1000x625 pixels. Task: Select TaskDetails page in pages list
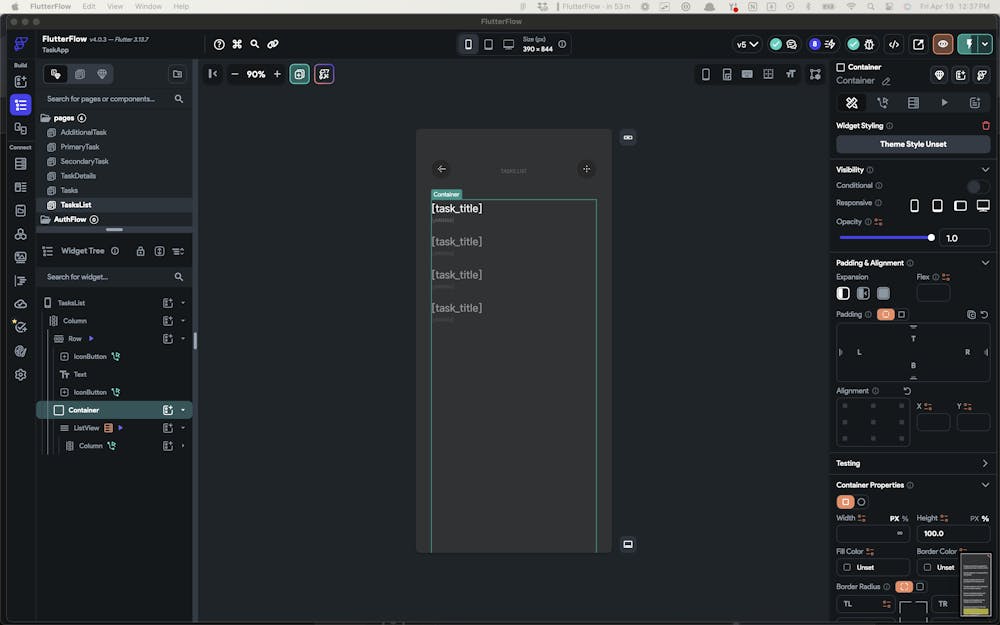(x=78, y=176)
